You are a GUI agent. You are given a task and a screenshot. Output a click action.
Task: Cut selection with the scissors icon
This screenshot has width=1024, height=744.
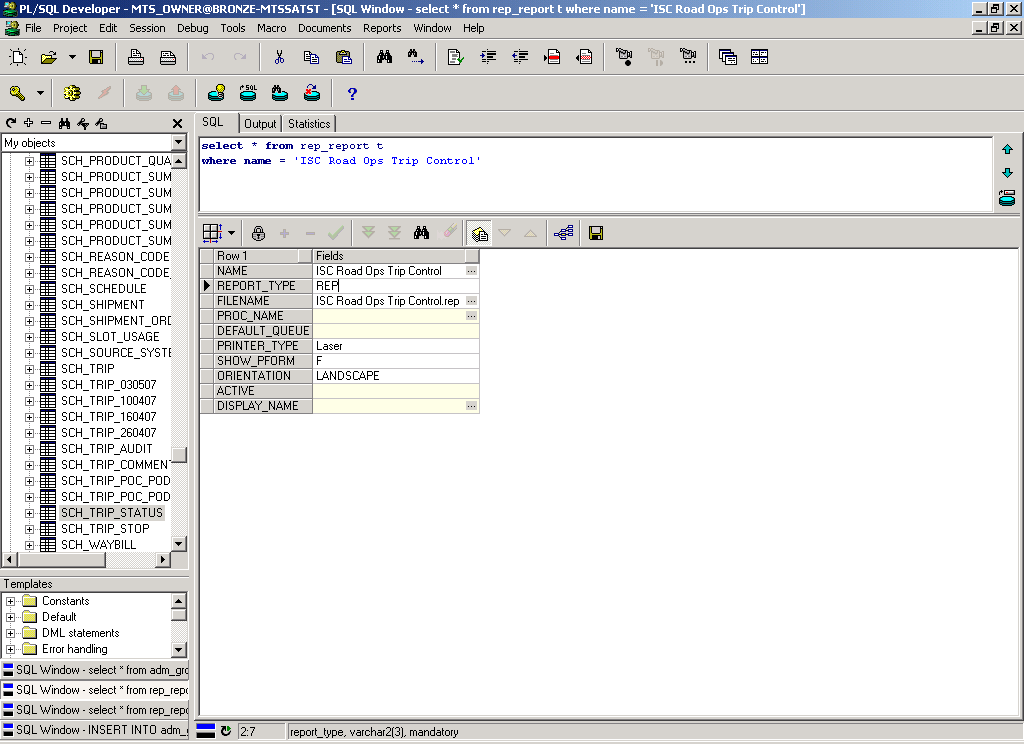coord(280,57)
